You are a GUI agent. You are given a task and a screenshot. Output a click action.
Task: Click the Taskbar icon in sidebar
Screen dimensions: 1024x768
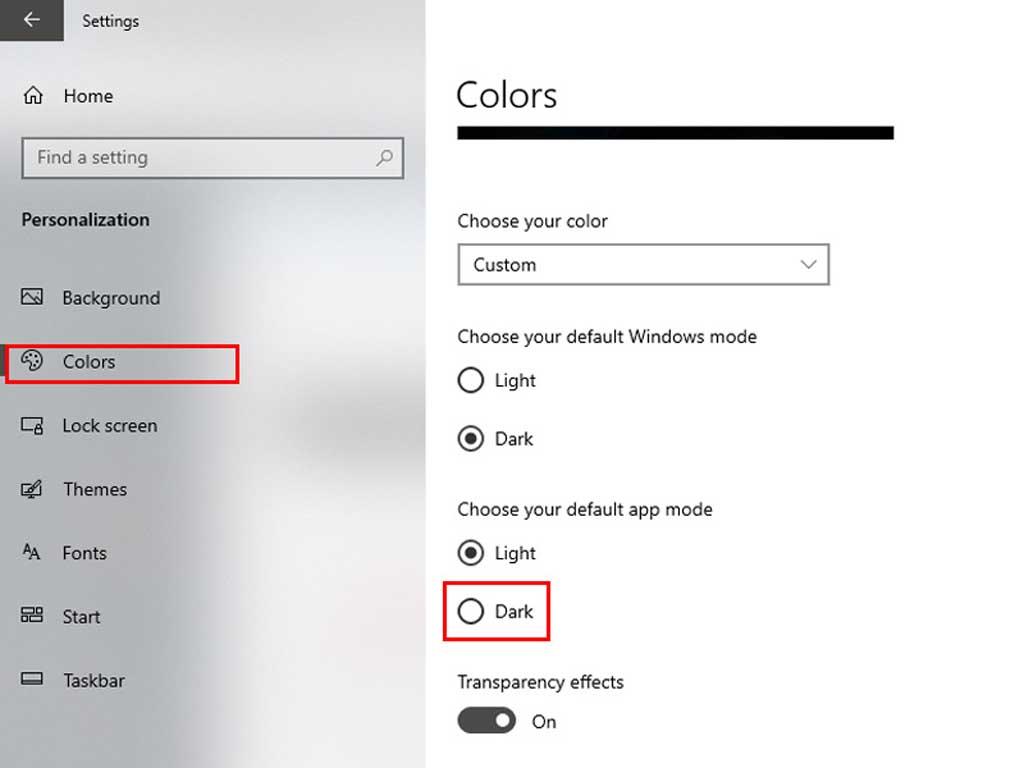click(32, 680)
